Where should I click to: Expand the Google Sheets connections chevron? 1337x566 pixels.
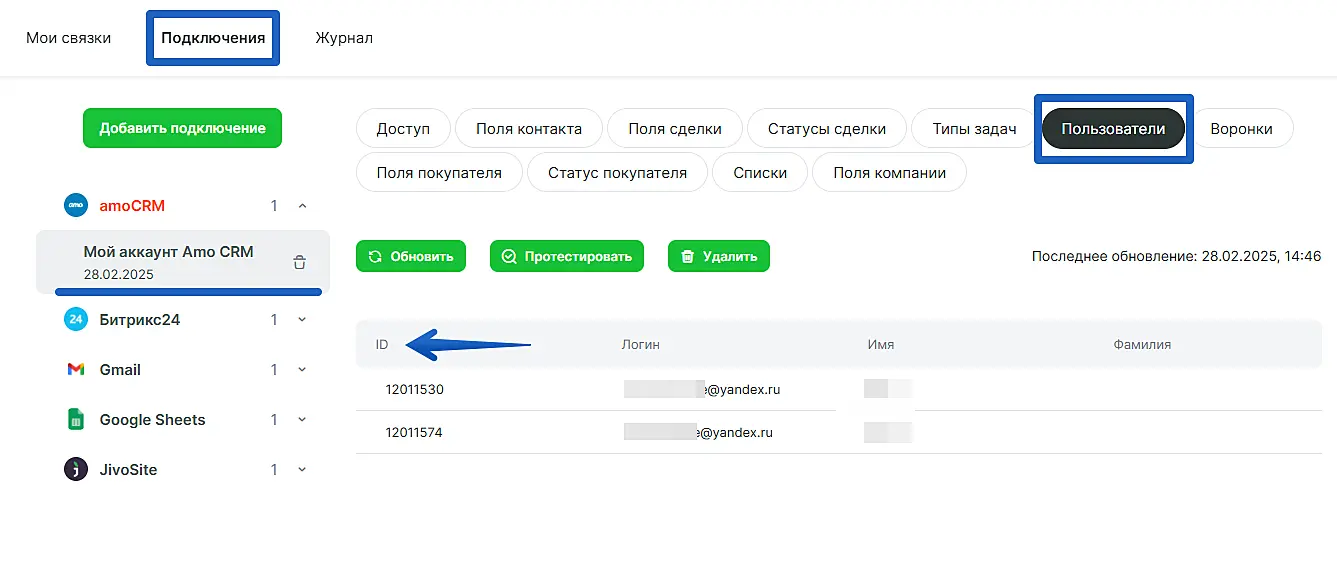(302, 420)
